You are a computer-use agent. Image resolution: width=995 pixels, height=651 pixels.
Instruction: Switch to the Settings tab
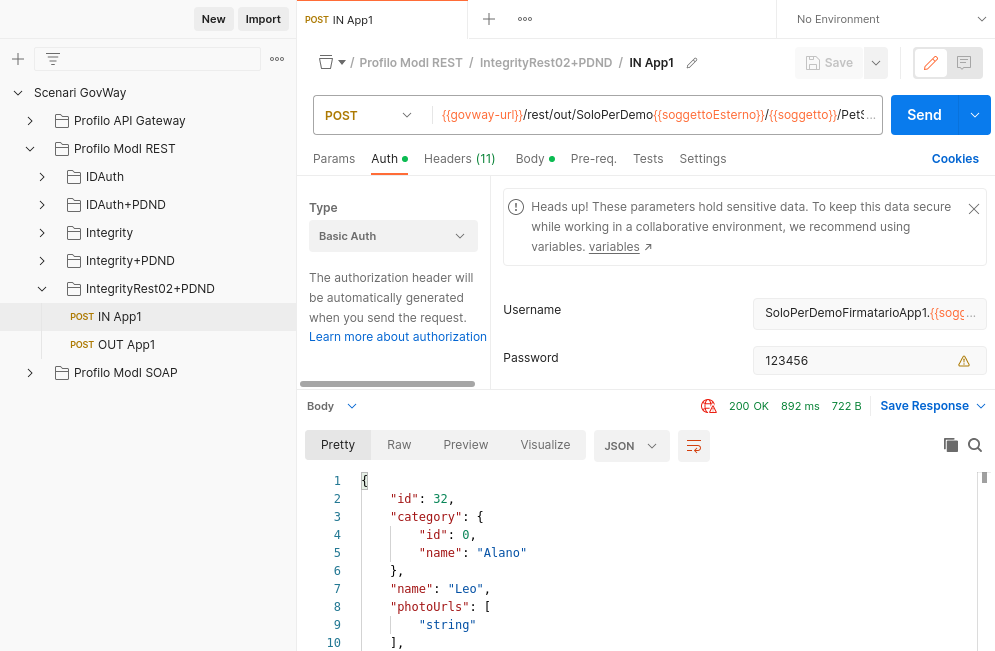coord(702,159)
